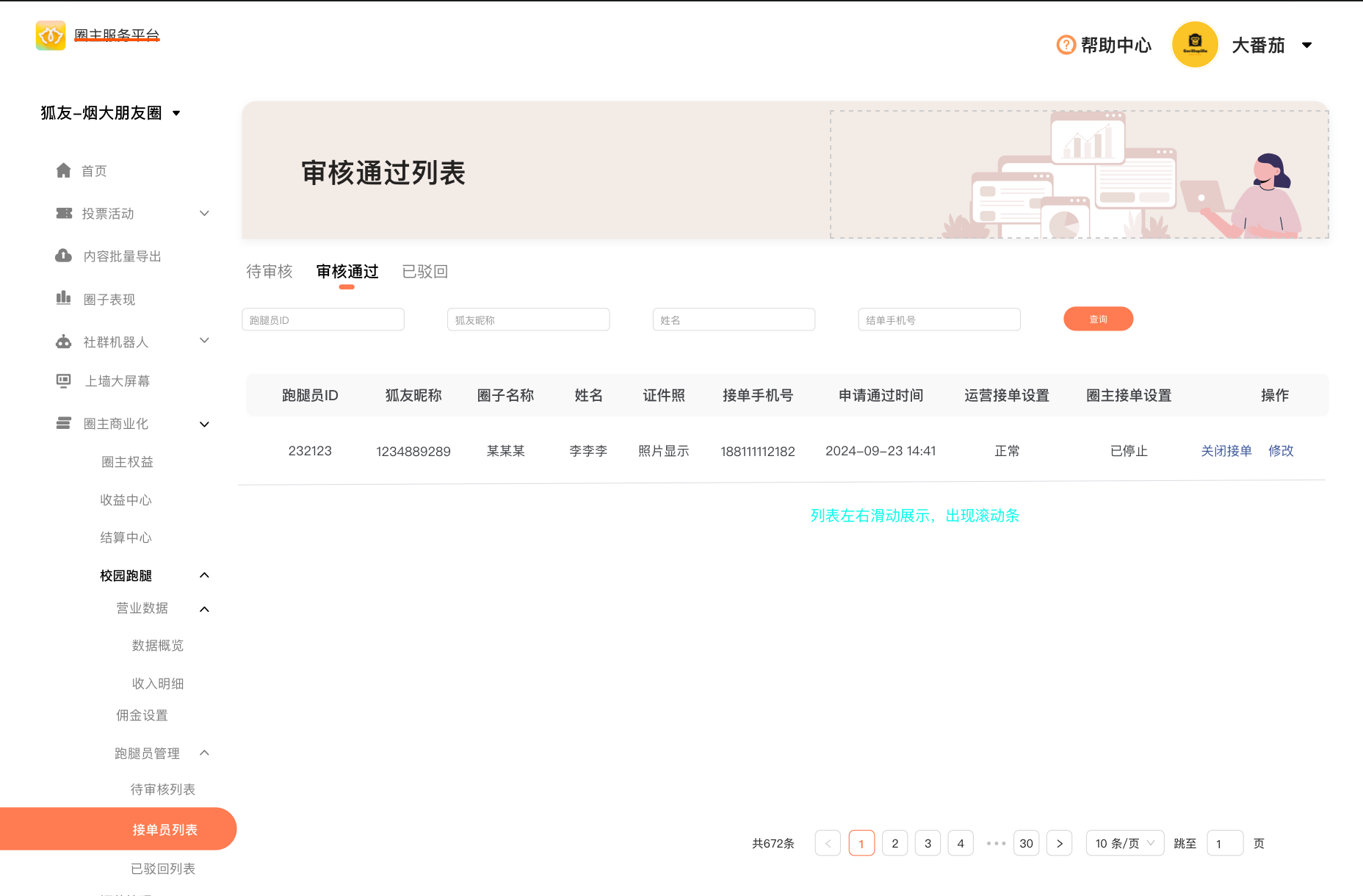Click the bar chart icon beside 圈子表现
Screen dimensions: 1363x896
[64, 298]
